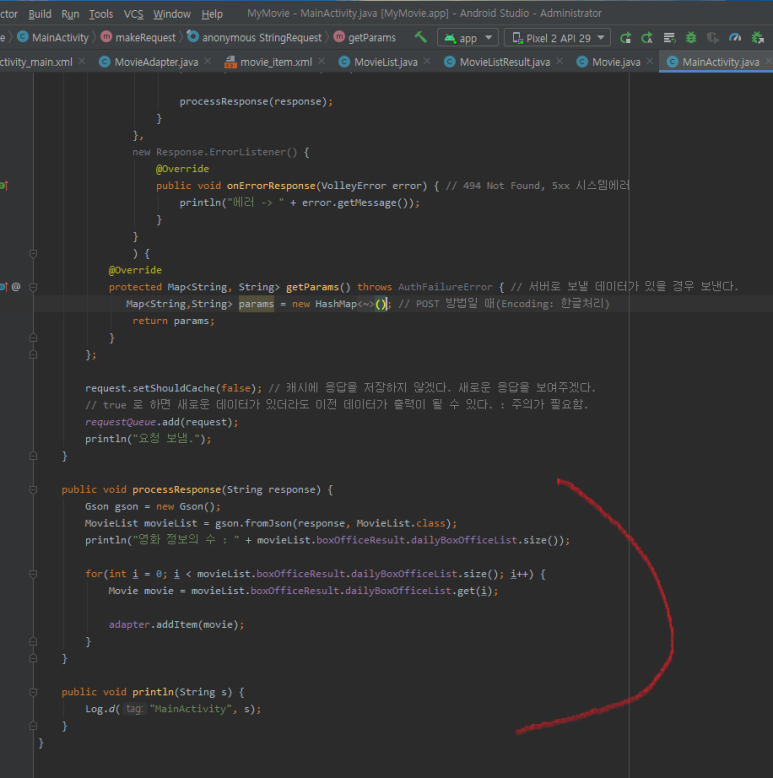
Task: Click the green Debug app bug icon
Action: pos(691,38)
